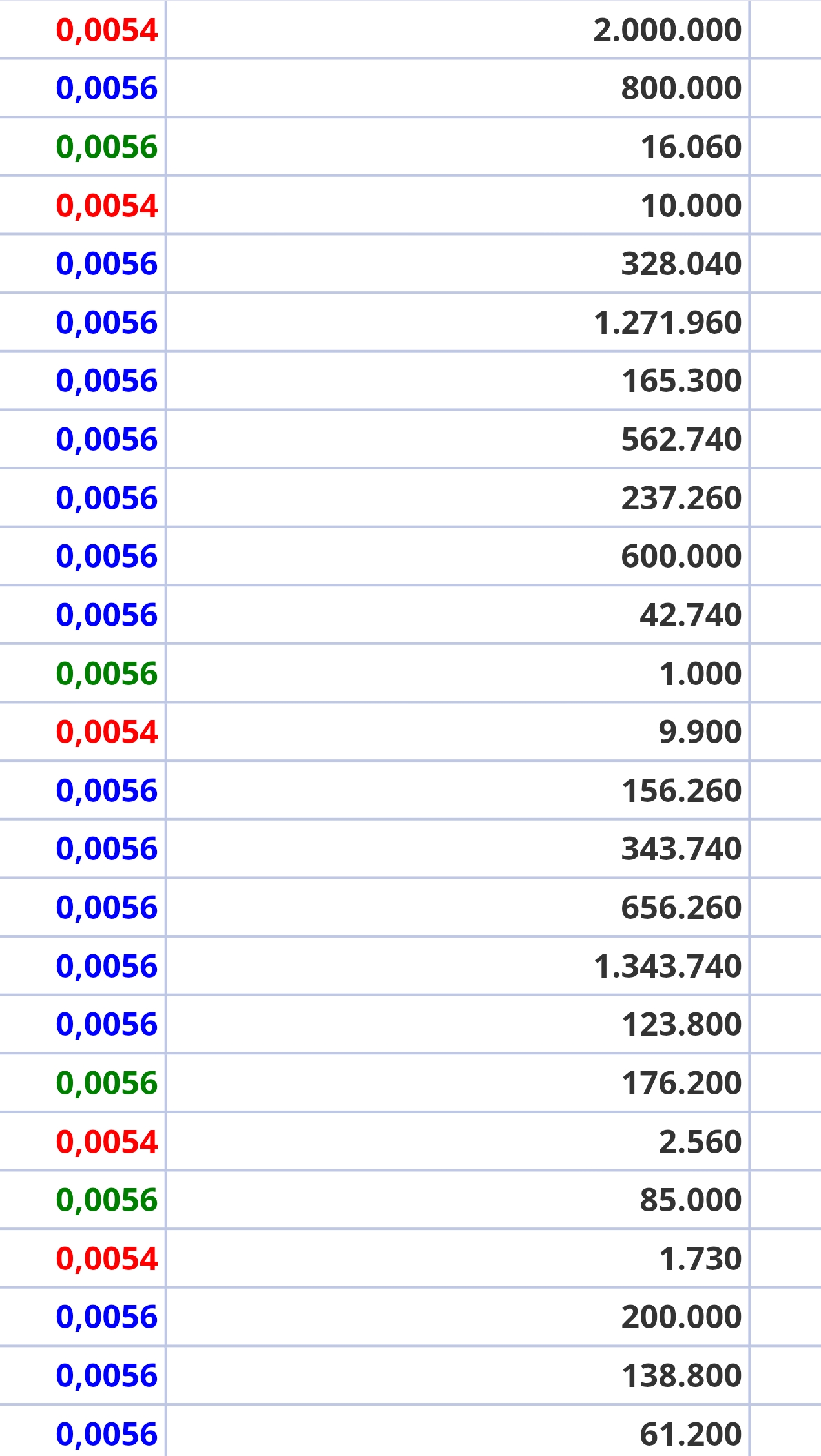Image resolution: width=821 pixels, height=1456 pixels.
Task: Click the volume cell showing 2.000.000
Action: point(667,30)
